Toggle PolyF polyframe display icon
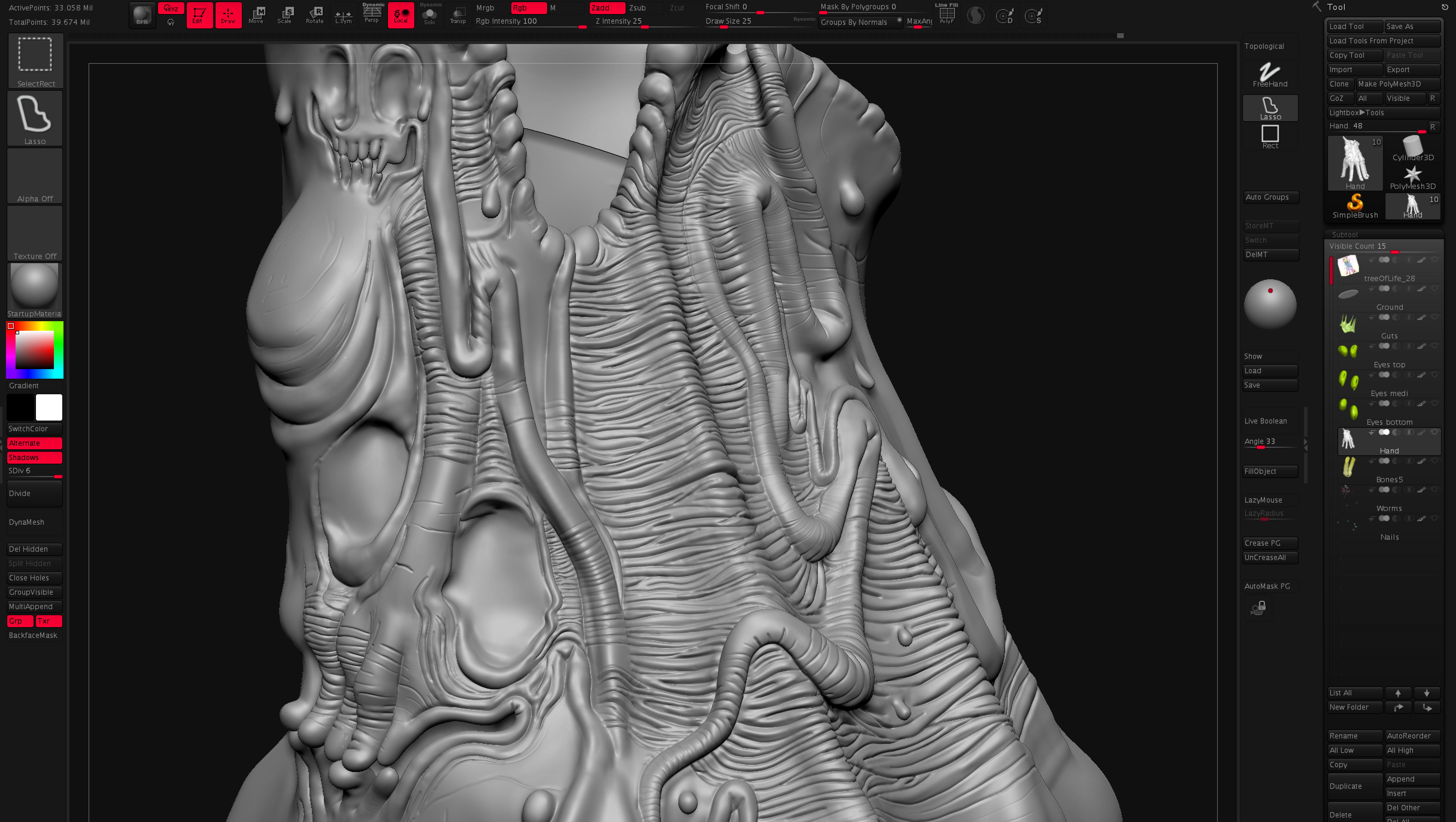Image resolution: width=1456 pixels, height=822 pixels. [947, 15]
